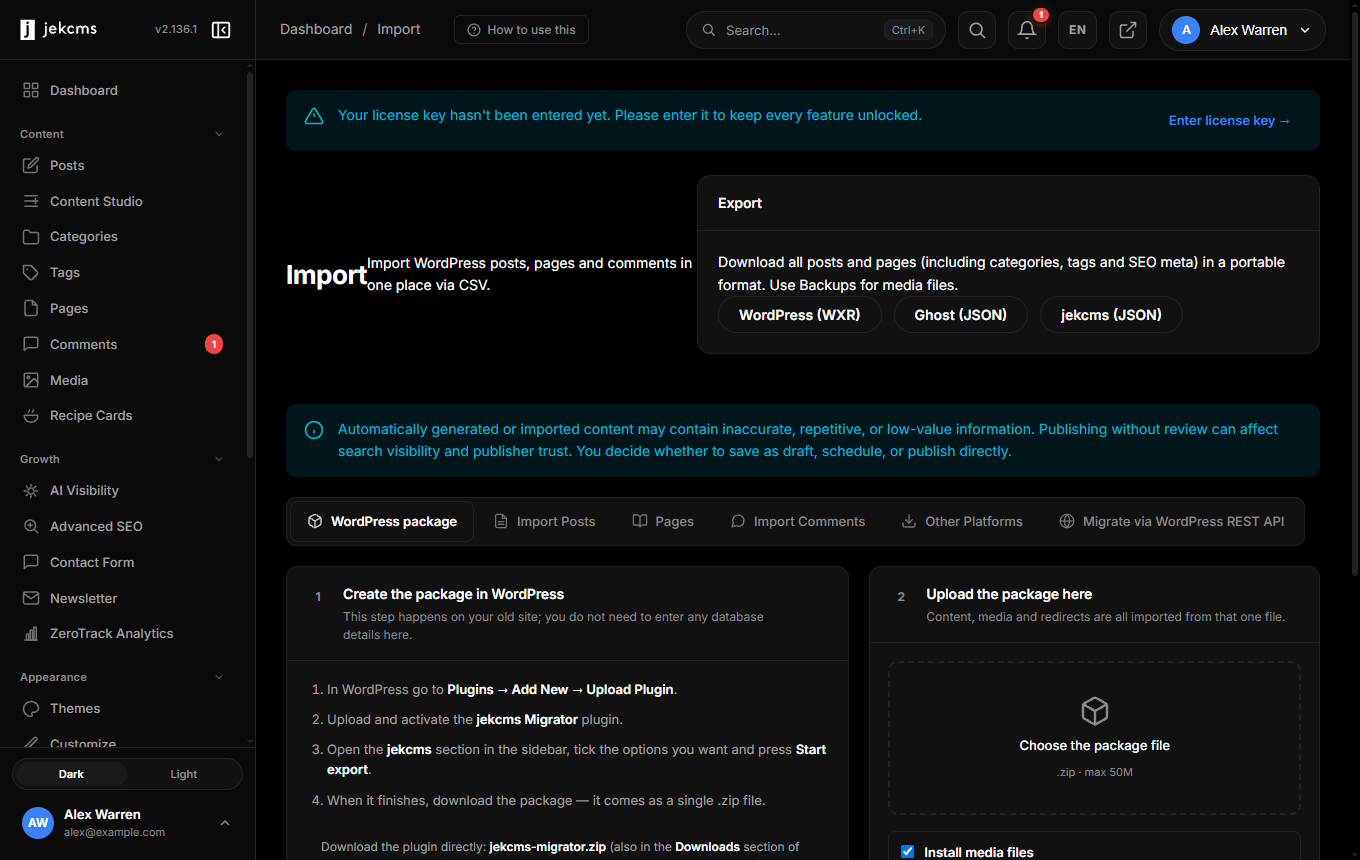
Task: Open Migrate via WordPress REST API tab
Action: [x=1172, y=521]
